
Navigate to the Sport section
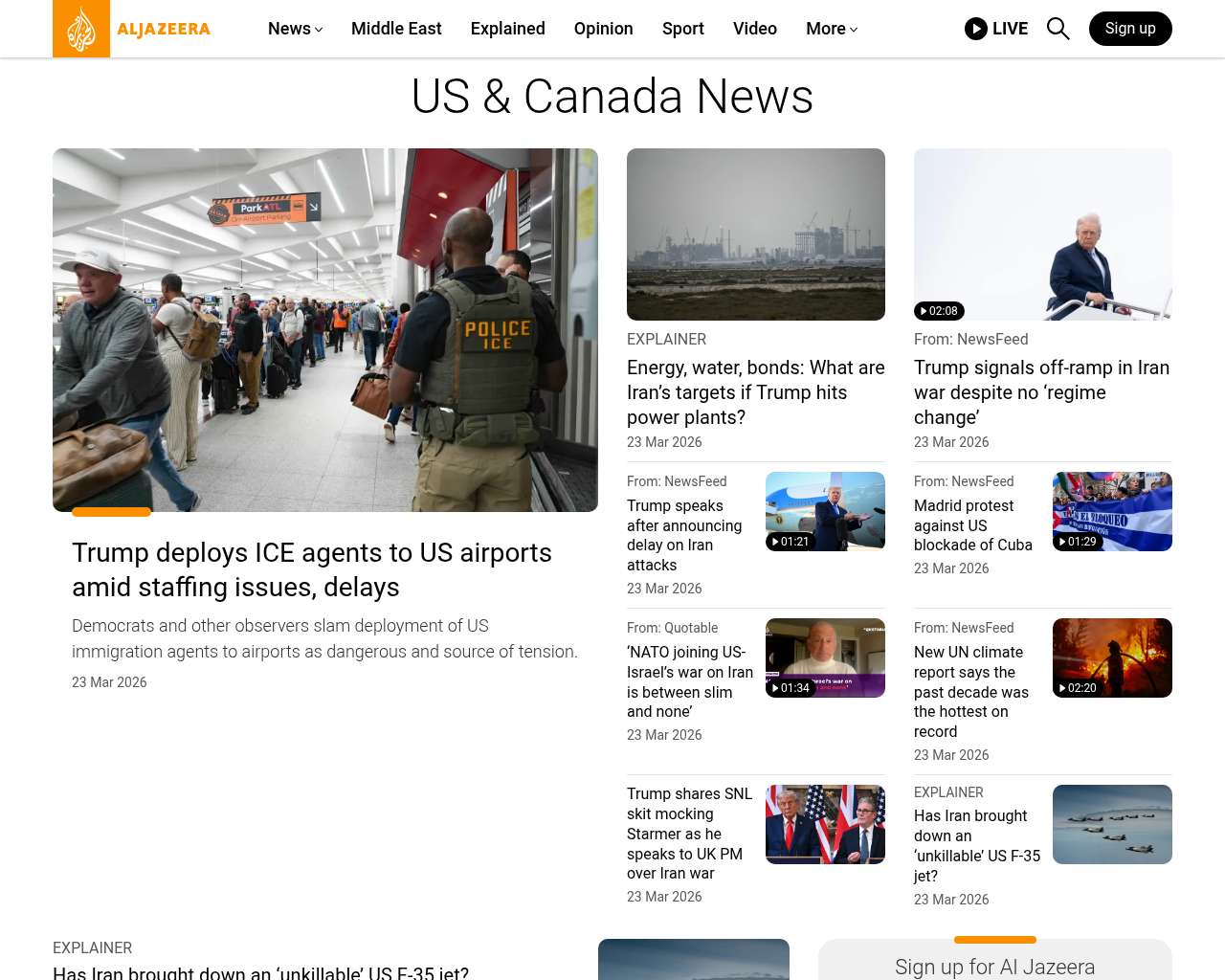[x=683, y=29]
